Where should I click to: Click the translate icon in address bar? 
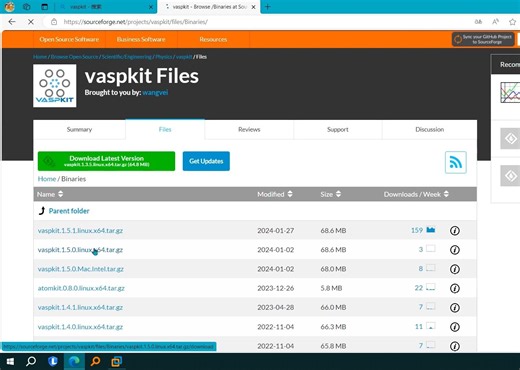coord(478,22)
